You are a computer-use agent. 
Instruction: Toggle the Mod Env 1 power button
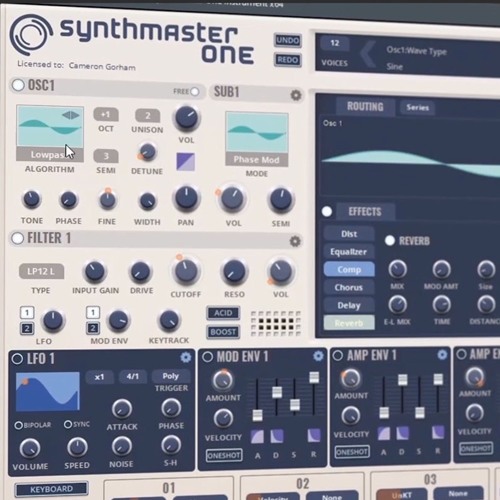pyautogui.click(x=207, y=357)
